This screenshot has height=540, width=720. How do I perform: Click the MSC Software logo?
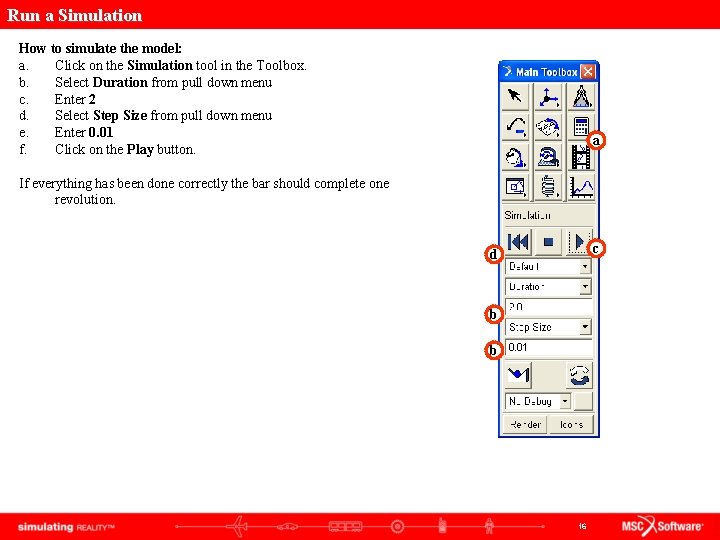click(x=662, y=526)
